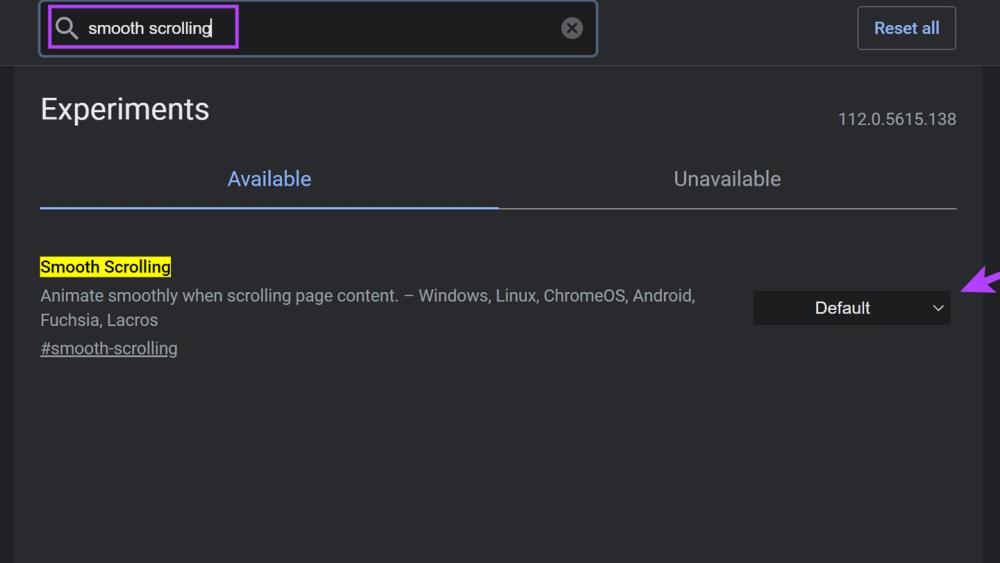Open the Smooth Scrolling Default dropdown
This screenshot has width=1000, height=563.
click(851, 308)
